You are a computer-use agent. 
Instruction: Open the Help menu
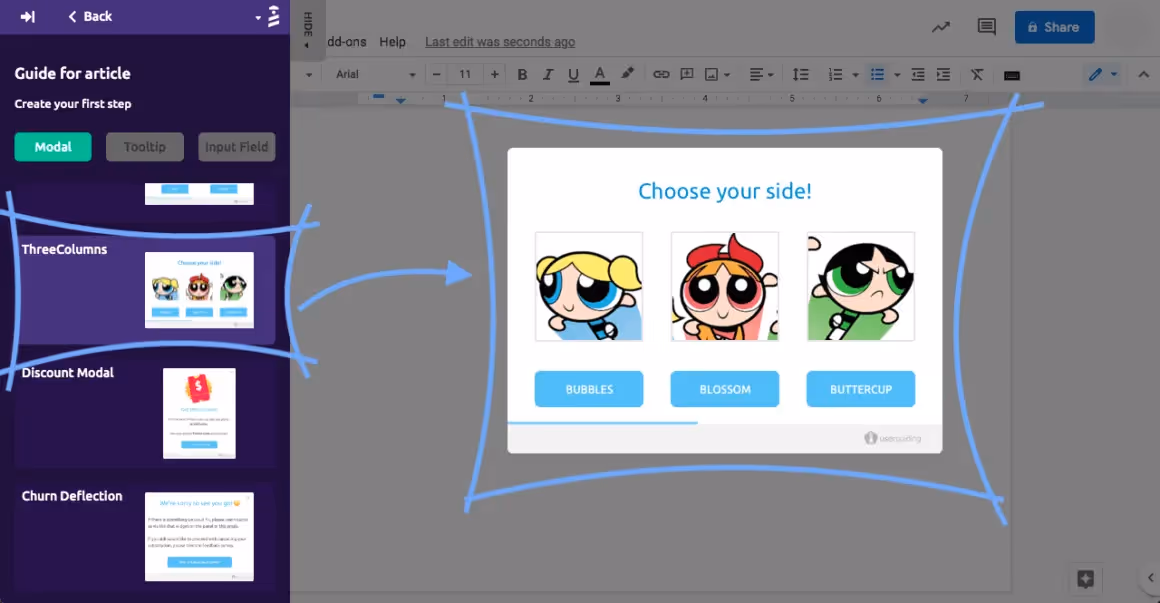click(x=392, y=42)
